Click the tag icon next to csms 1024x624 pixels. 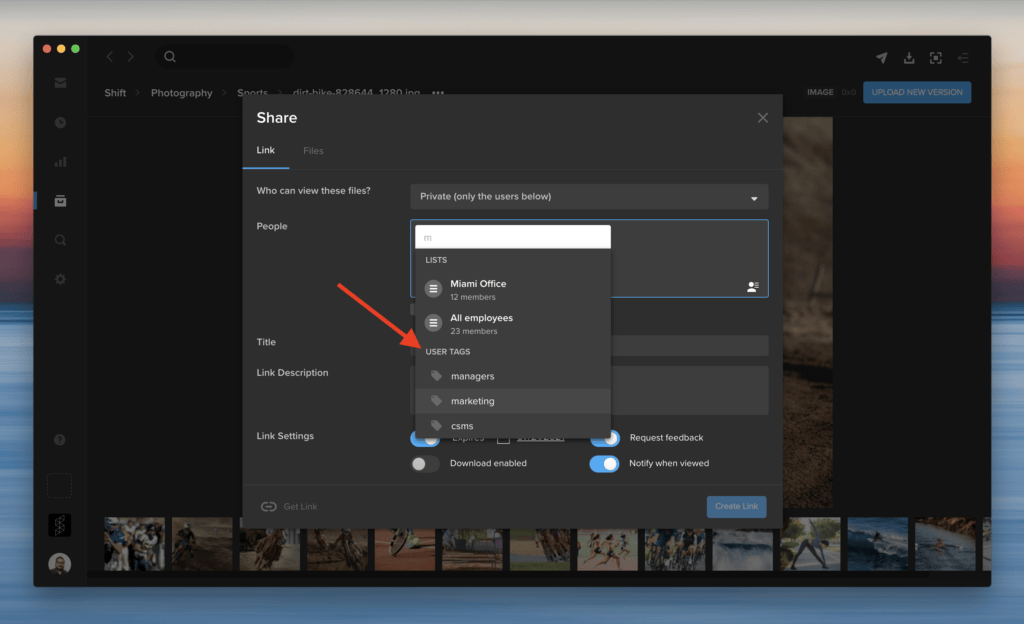[436, 426]
